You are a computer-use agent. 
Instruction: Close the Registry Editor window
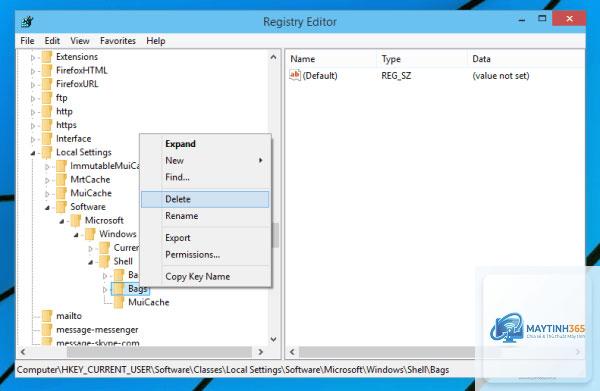pos(569,18)
